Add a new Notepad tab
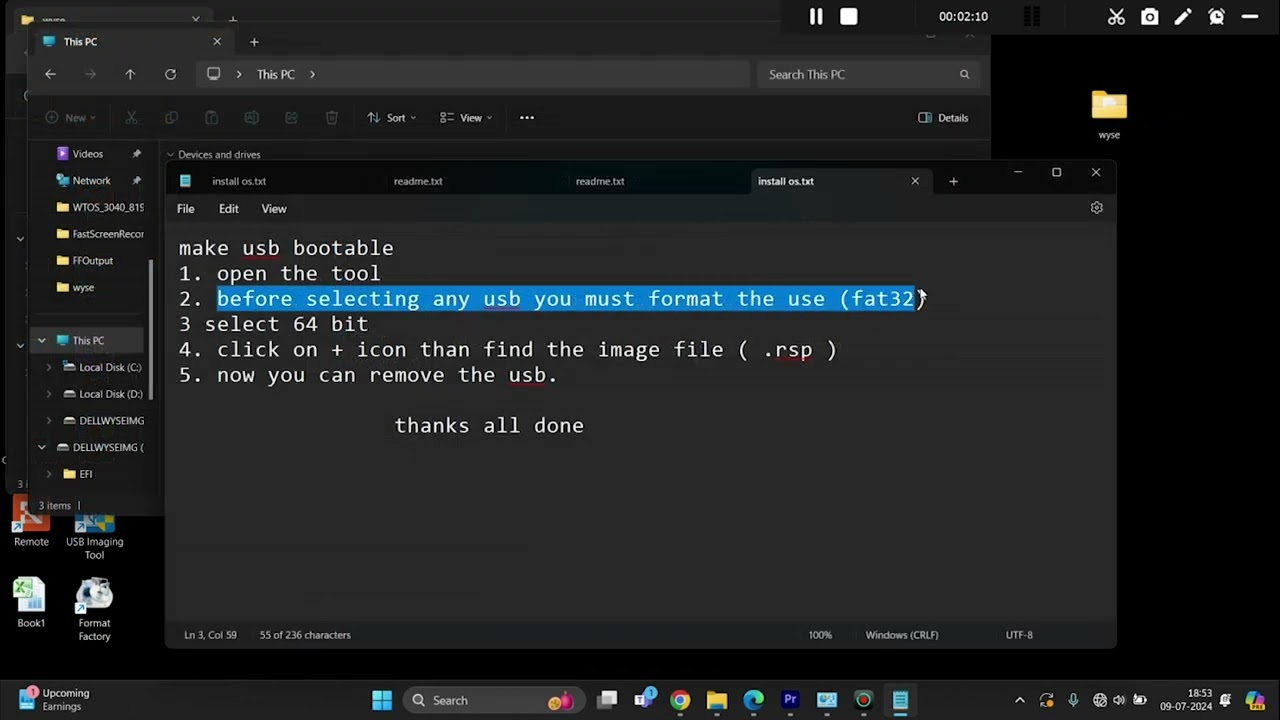 pos(953,181)
